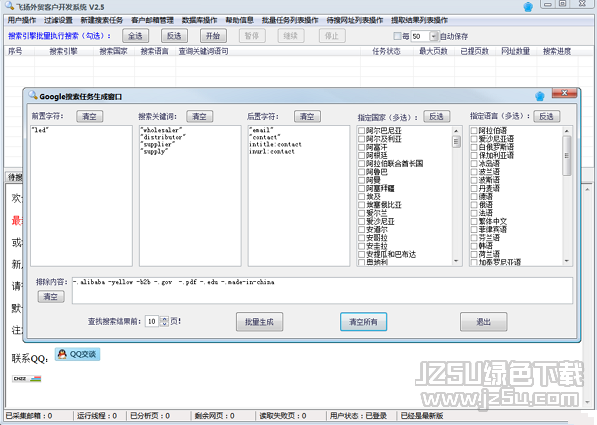Click the blue skin icon in main title bar
This screenshot has width=597, height=425.
click(x=528, y=7)
